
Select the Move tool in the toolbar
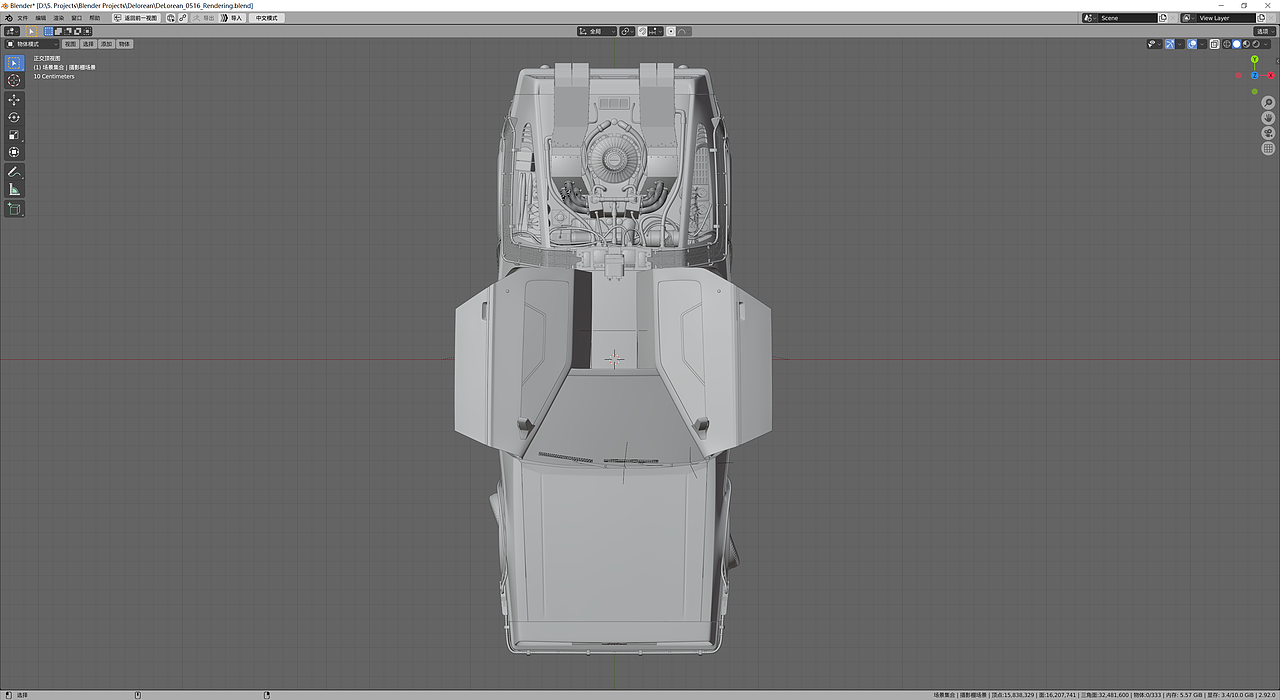pos(13,98)
